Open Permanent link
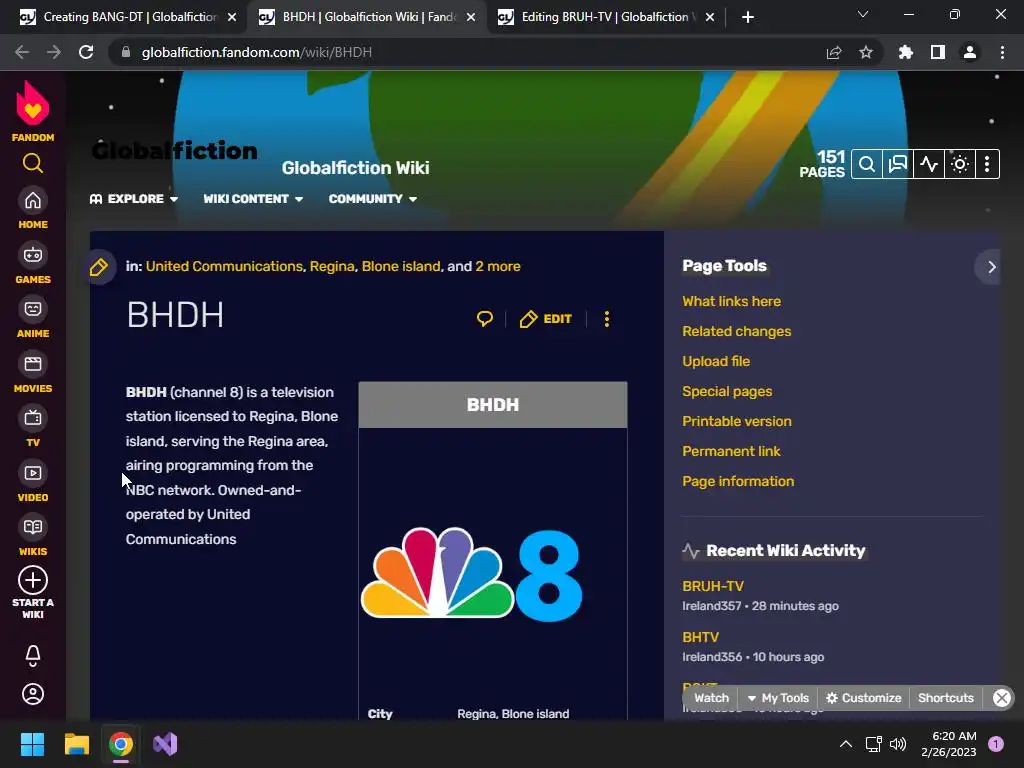Image resolution: width=1024 pixels, height=768 pixels. coord(731,451)
